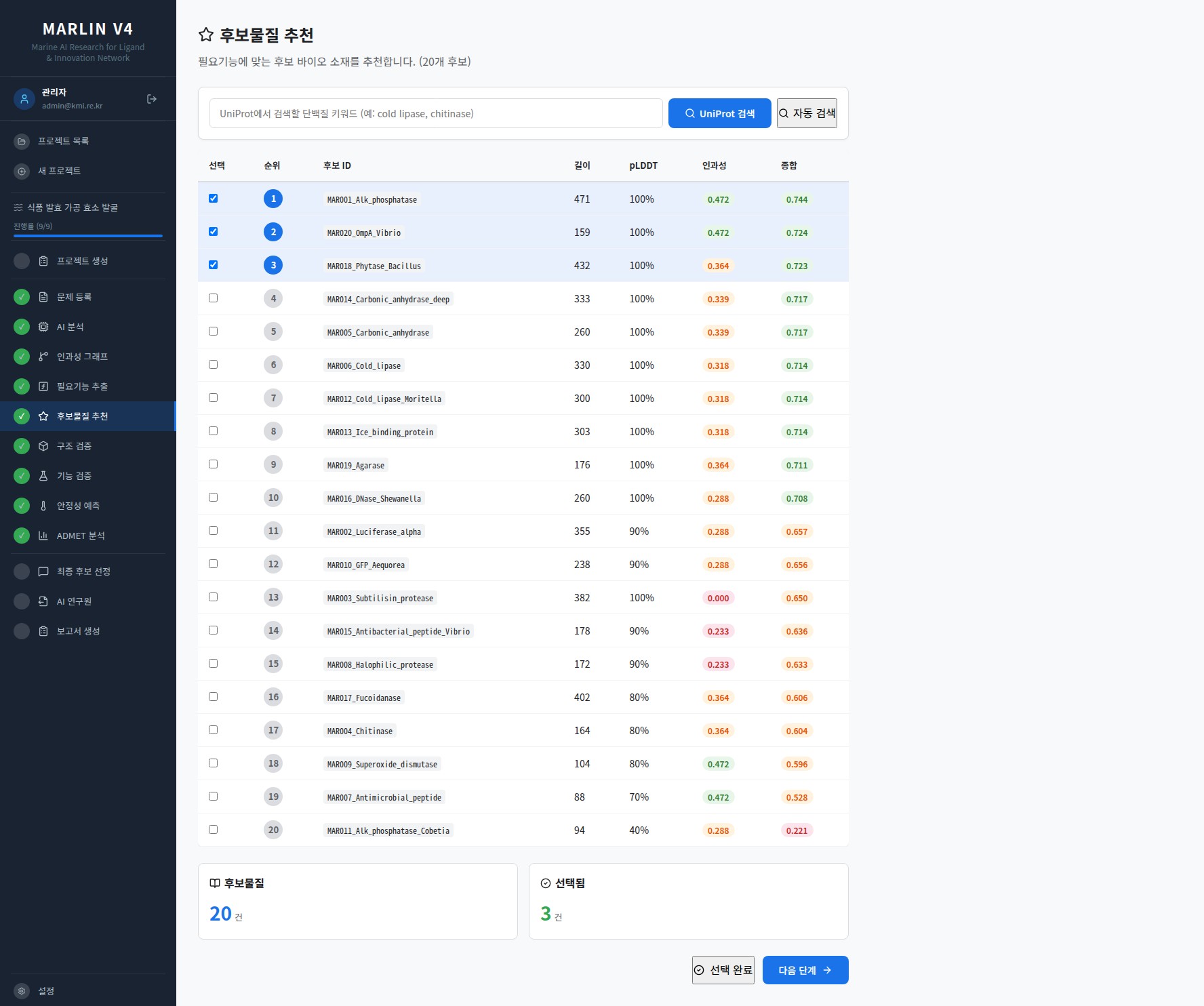
Task: Select the MAR004_Chitinase candidate checkbox
Action: (214, 730)
